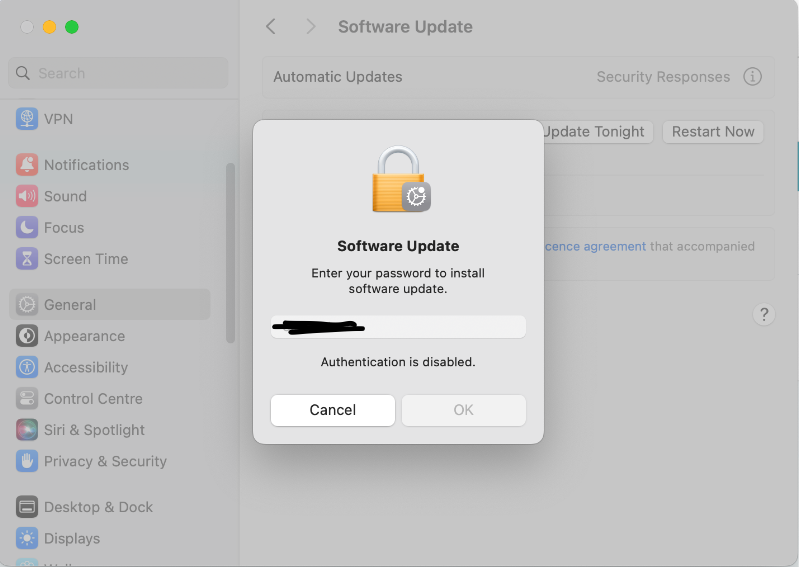799x567 pixels.
Task: Click Control Centre icon
Action: click(x=27, y=398)
